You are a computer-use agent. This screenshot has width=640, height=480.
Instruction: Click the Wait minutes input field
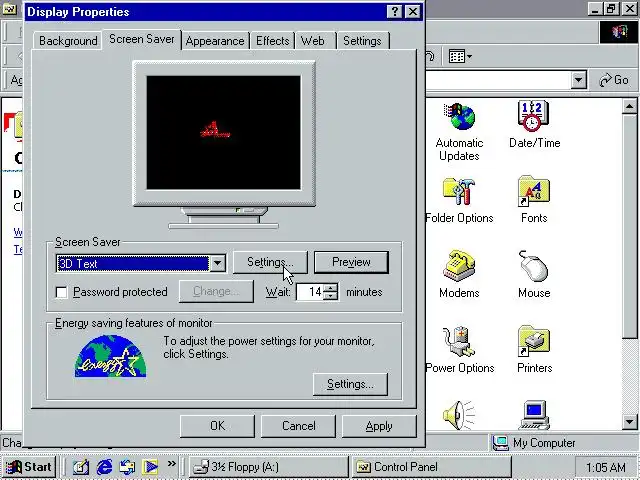click(x=311, y=292)
